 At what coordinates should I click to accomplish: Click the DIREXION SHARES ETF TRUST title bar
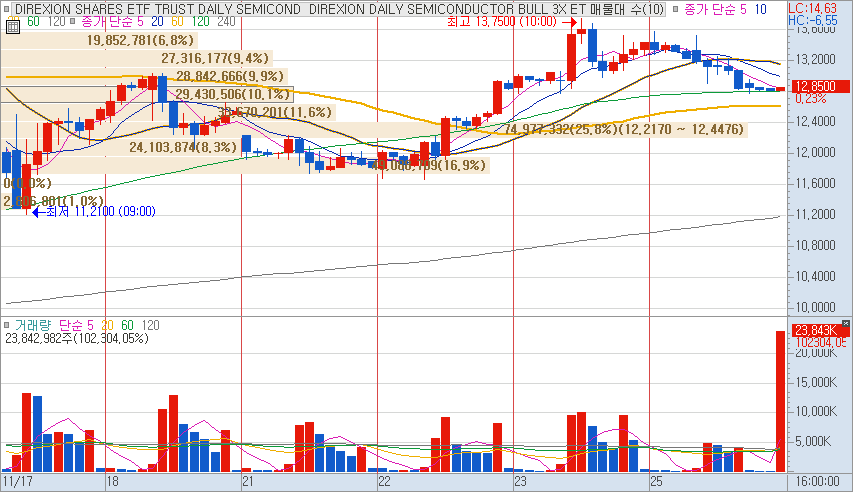click(x=339, y=9)
